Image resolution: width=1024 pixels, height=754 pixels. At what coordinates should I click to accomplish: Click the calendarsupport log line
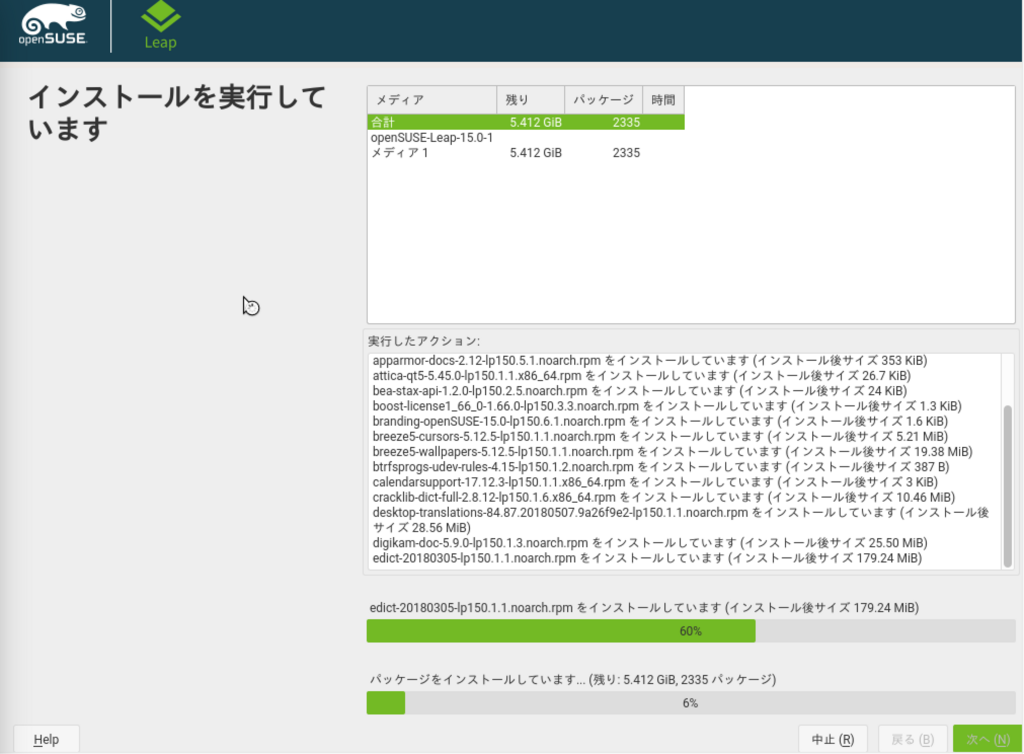tap(655, 482)
